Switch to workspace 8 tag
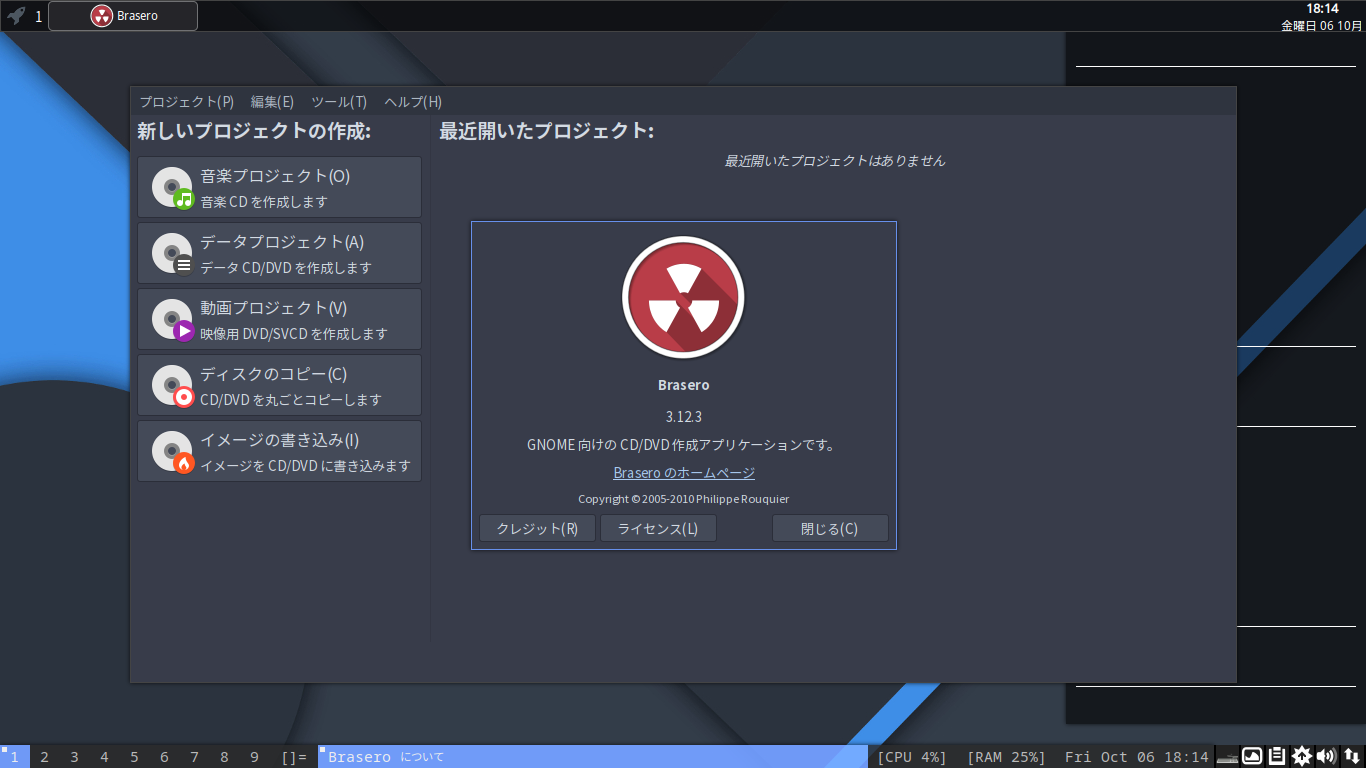Screen dimensions: 1366x768 (x=225, y=757)
